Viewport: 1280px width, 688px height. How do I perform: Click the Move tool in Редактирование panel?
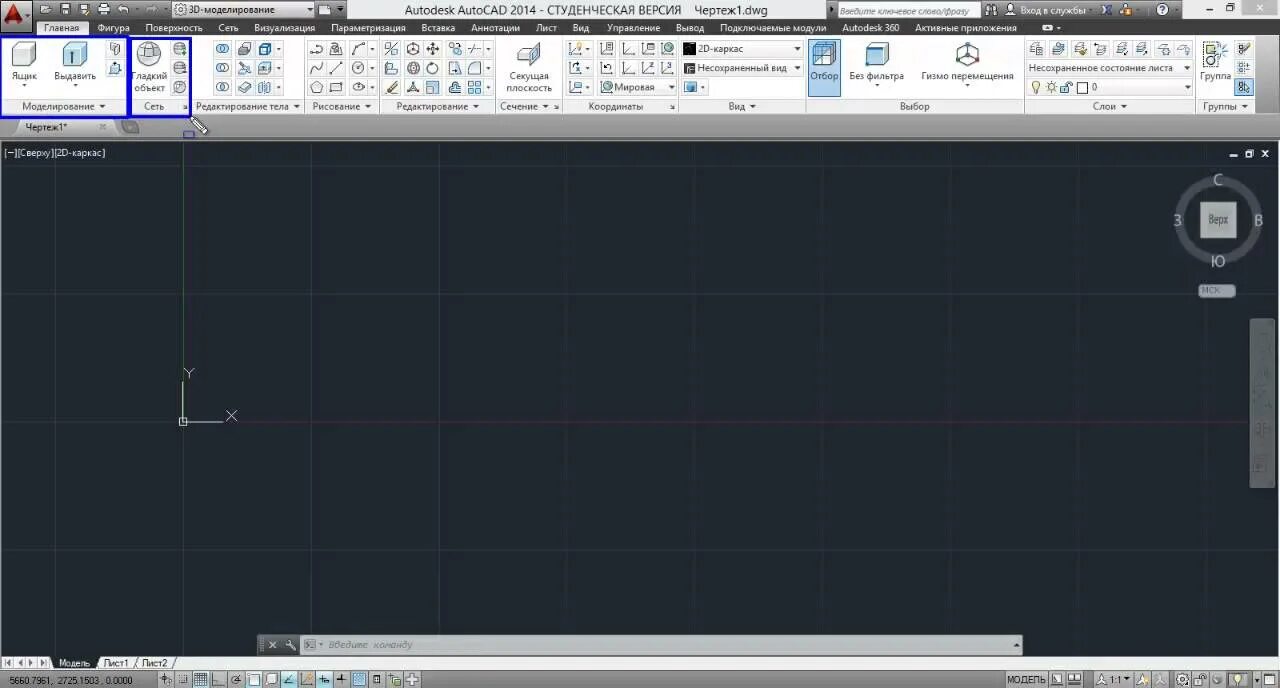432,49
